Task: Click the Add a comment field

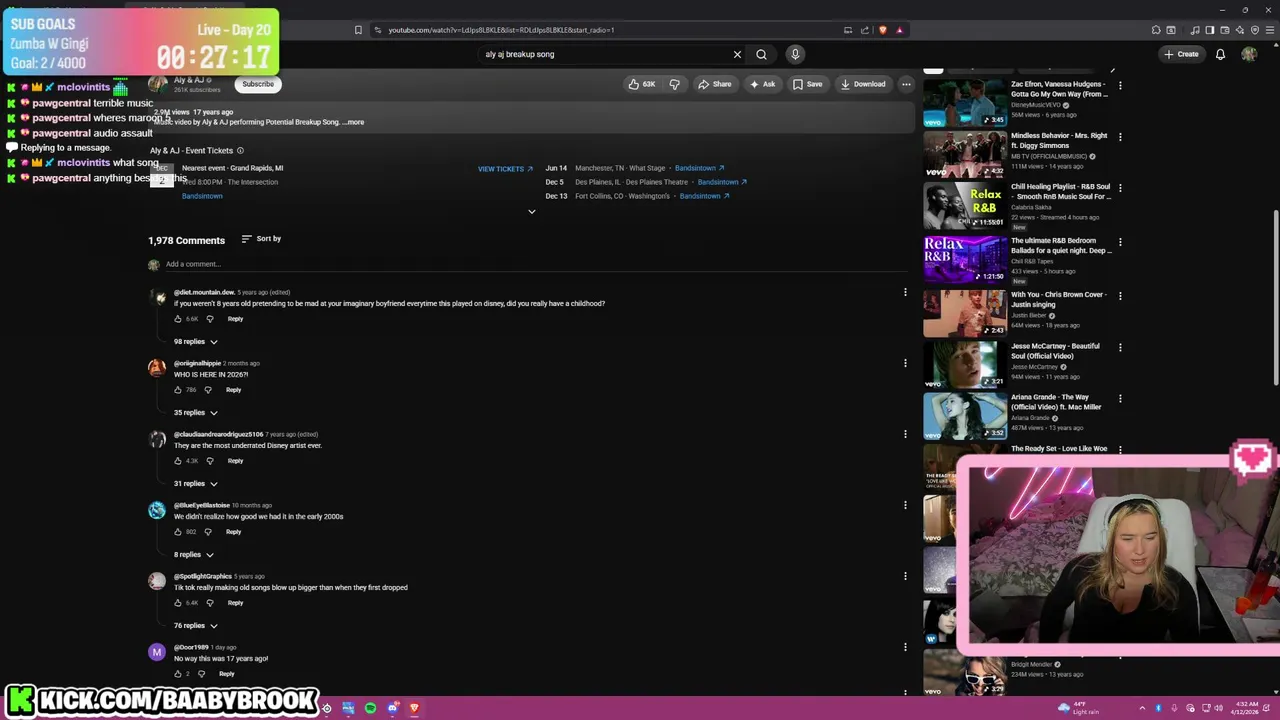Action: click(x=535, y=264)
